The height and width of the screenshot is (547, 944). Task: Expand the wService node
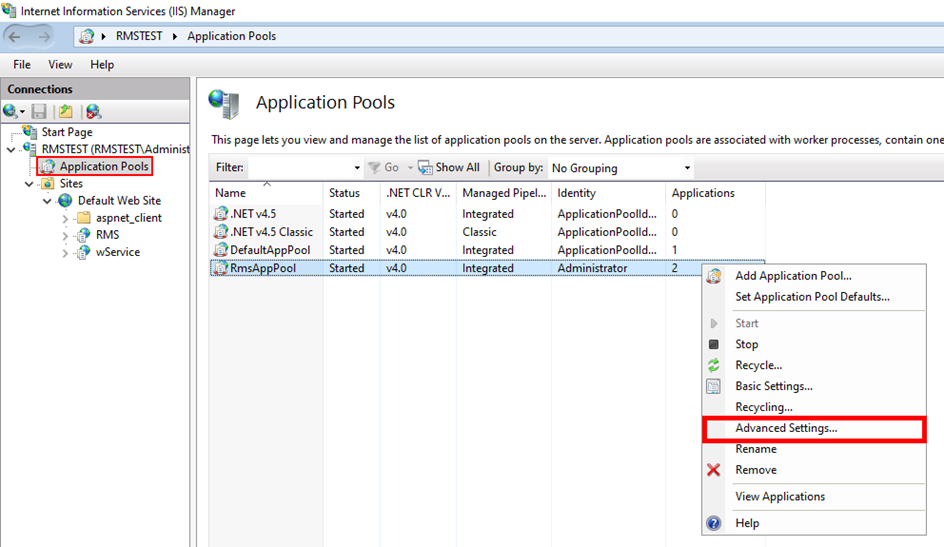point(65,253)
